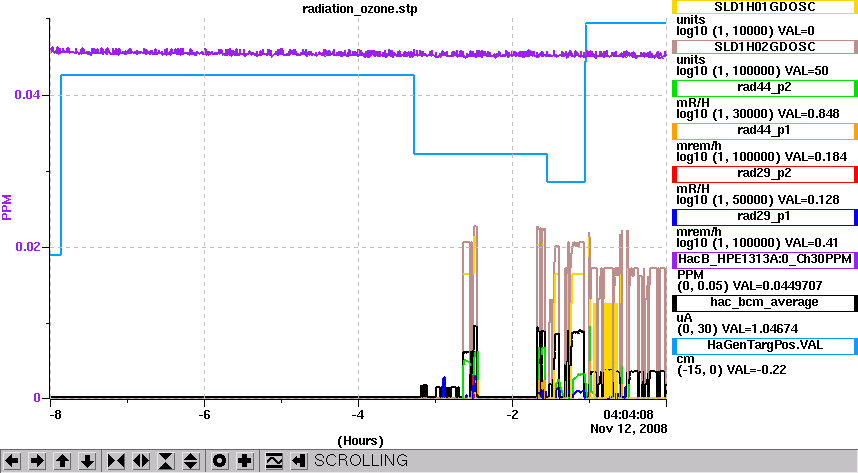
Task: Click the horizontal bowtie time-axis zoom icon
Action: point(116,461)
